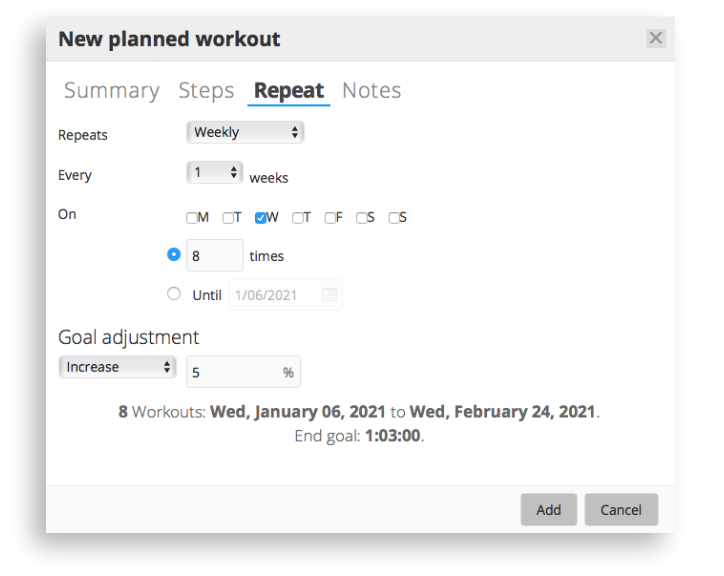724x576 pixels.
Task: Select the Until radio button
Action: pyautogui.click(x=174, y=294)
